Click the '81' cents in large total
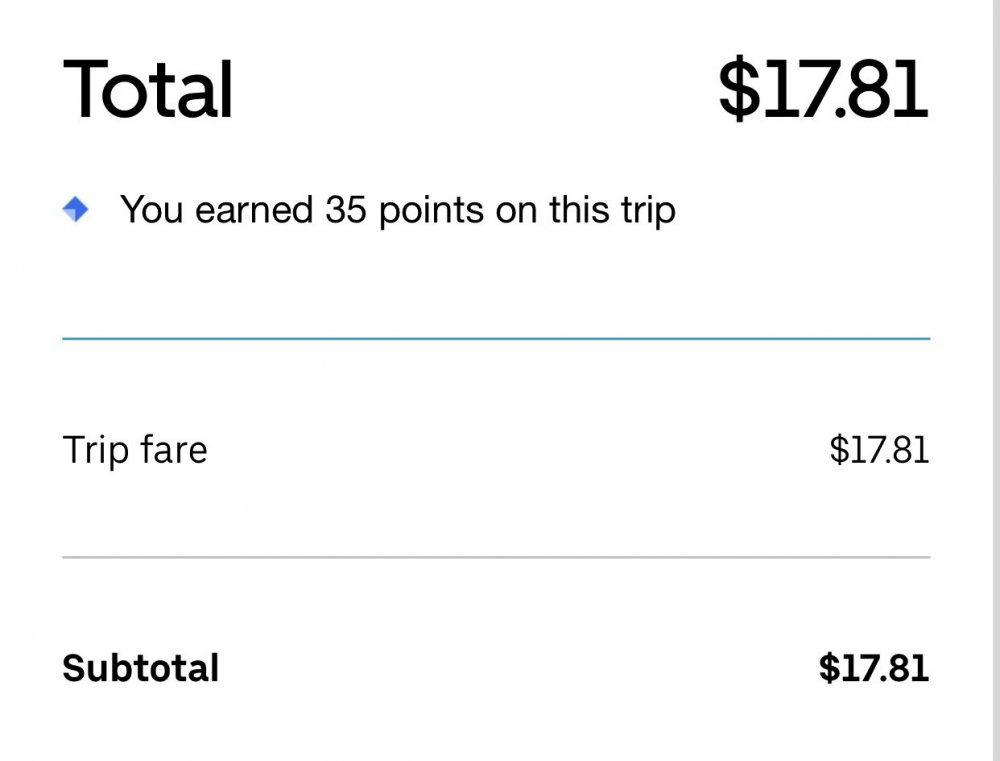The image size is (1000, 761). (887, 89)
